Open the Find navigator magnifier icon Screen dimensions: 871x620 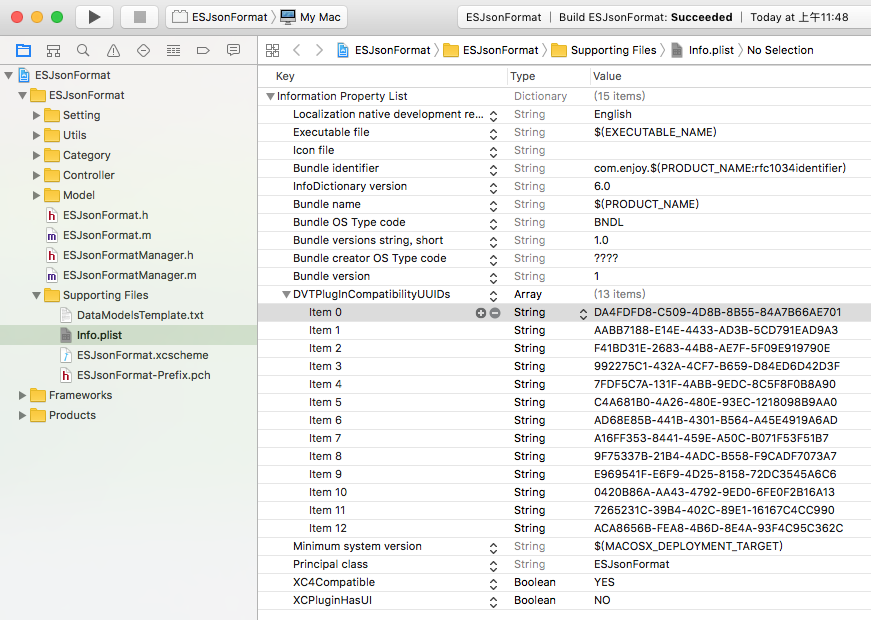83,51
